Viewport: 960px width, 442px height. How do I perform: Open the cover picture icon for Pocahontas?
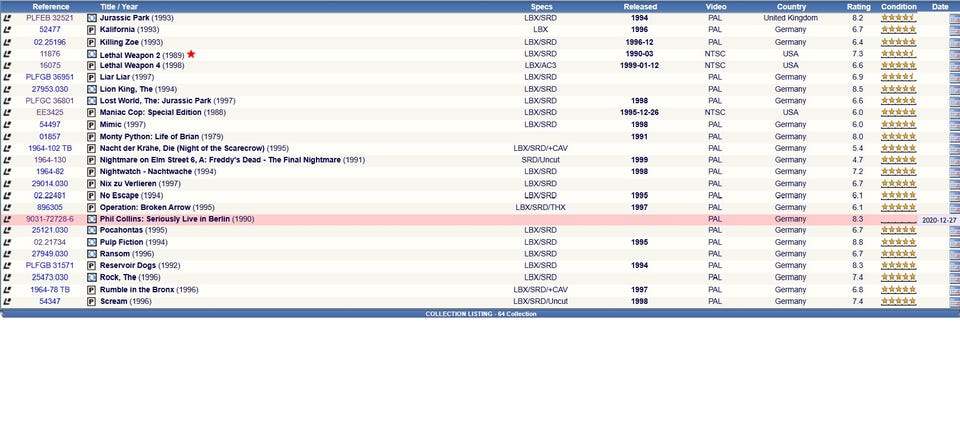tap(91, 230)
